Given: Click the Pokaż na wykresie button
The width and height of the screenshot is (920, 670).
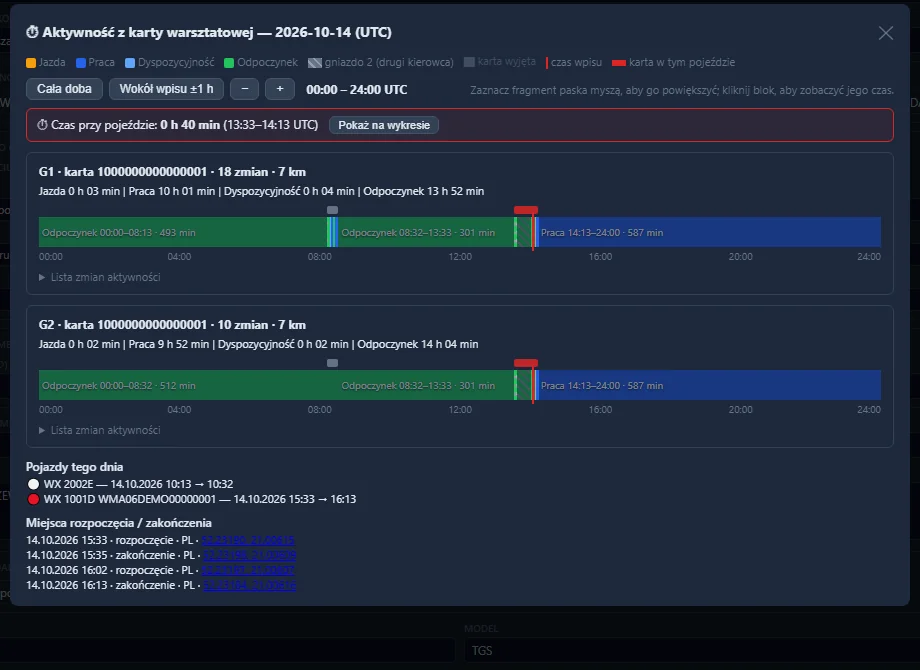Looking at the screenshot, I should coord(384,125).
